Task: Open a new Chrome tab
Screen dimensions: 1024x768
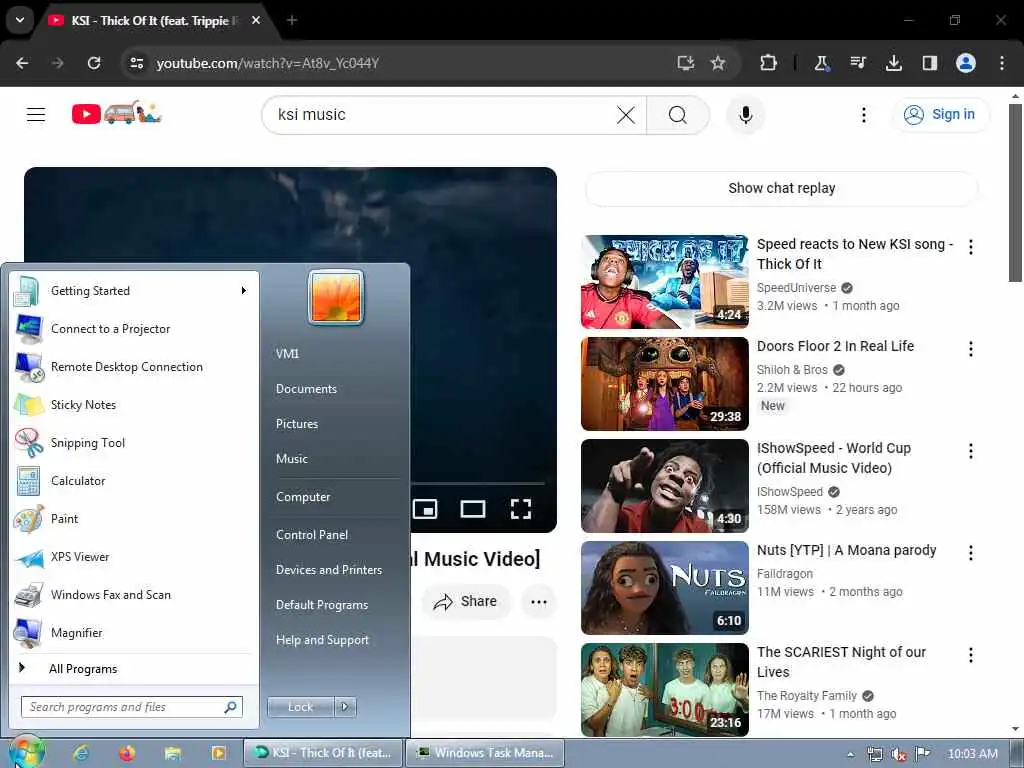Action: [x=292, y=20]
